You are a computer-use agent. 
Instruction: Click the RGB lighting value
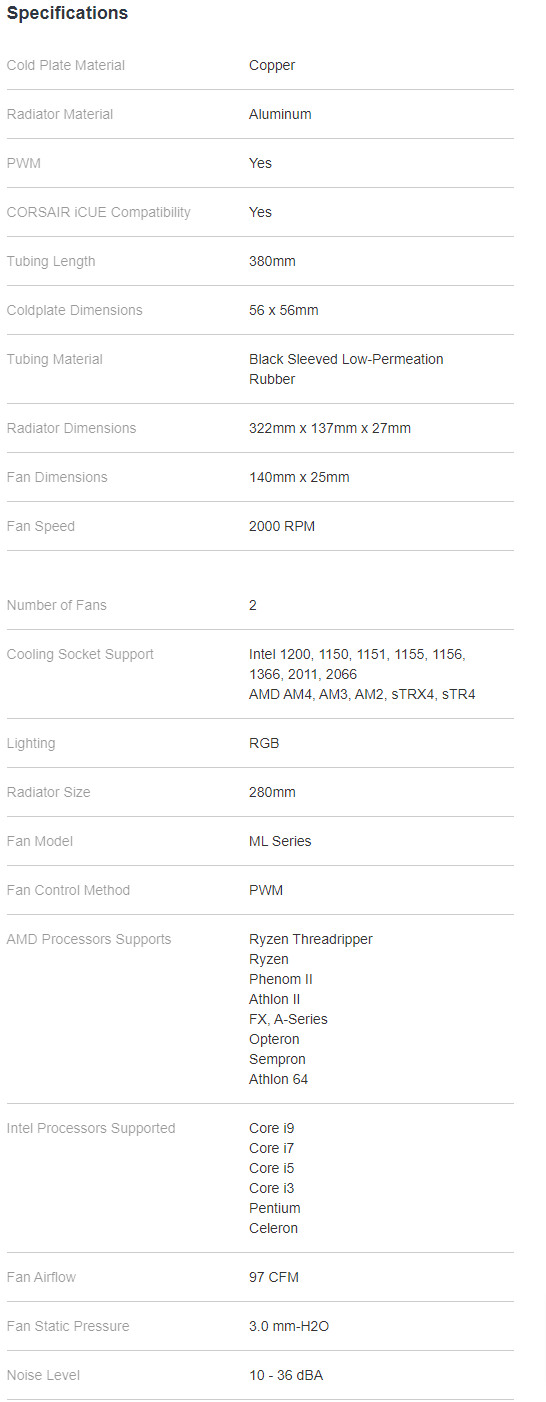[264, 743]
